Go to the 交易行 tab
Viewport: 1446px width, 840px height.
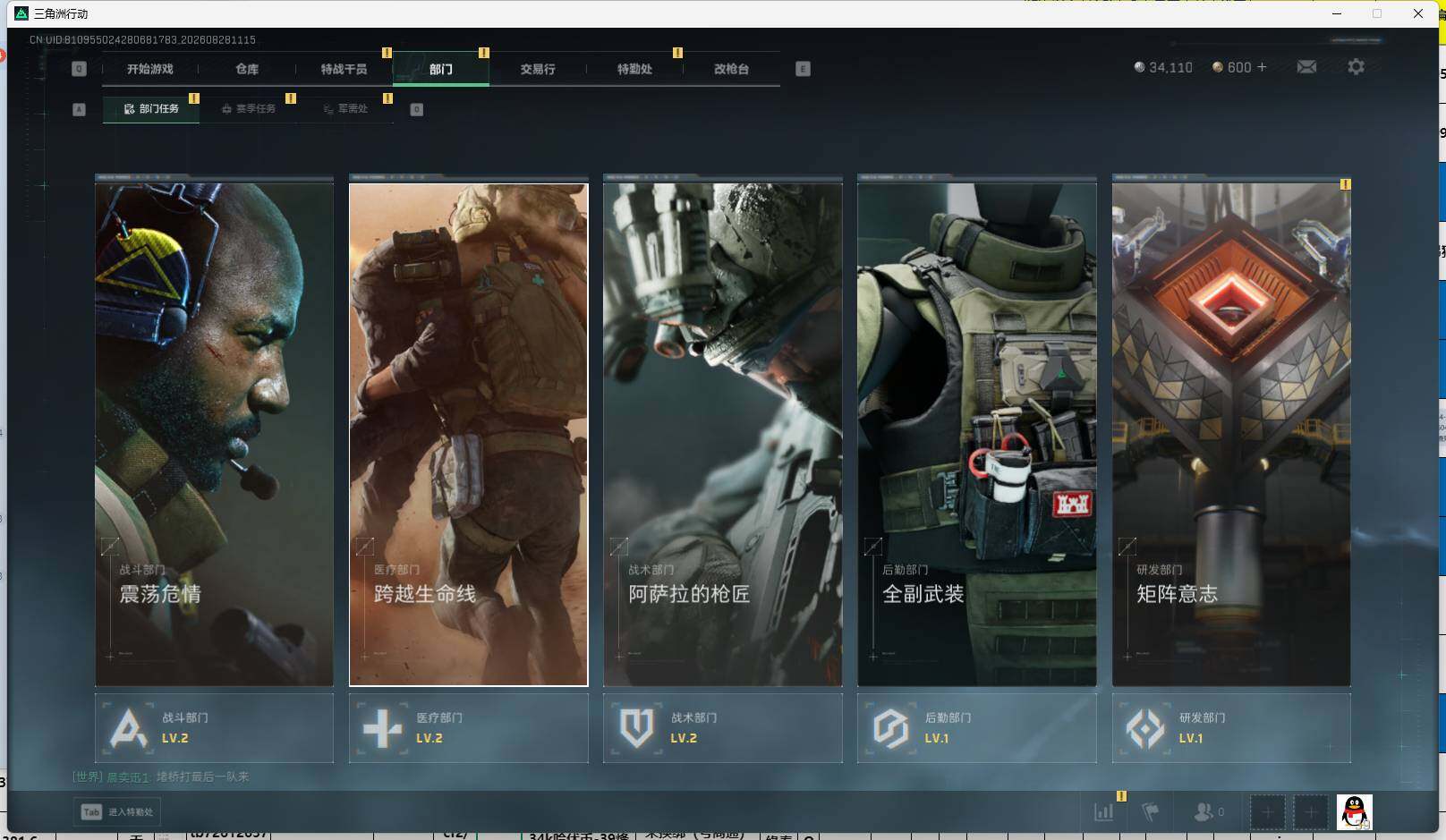pos(538,69)
